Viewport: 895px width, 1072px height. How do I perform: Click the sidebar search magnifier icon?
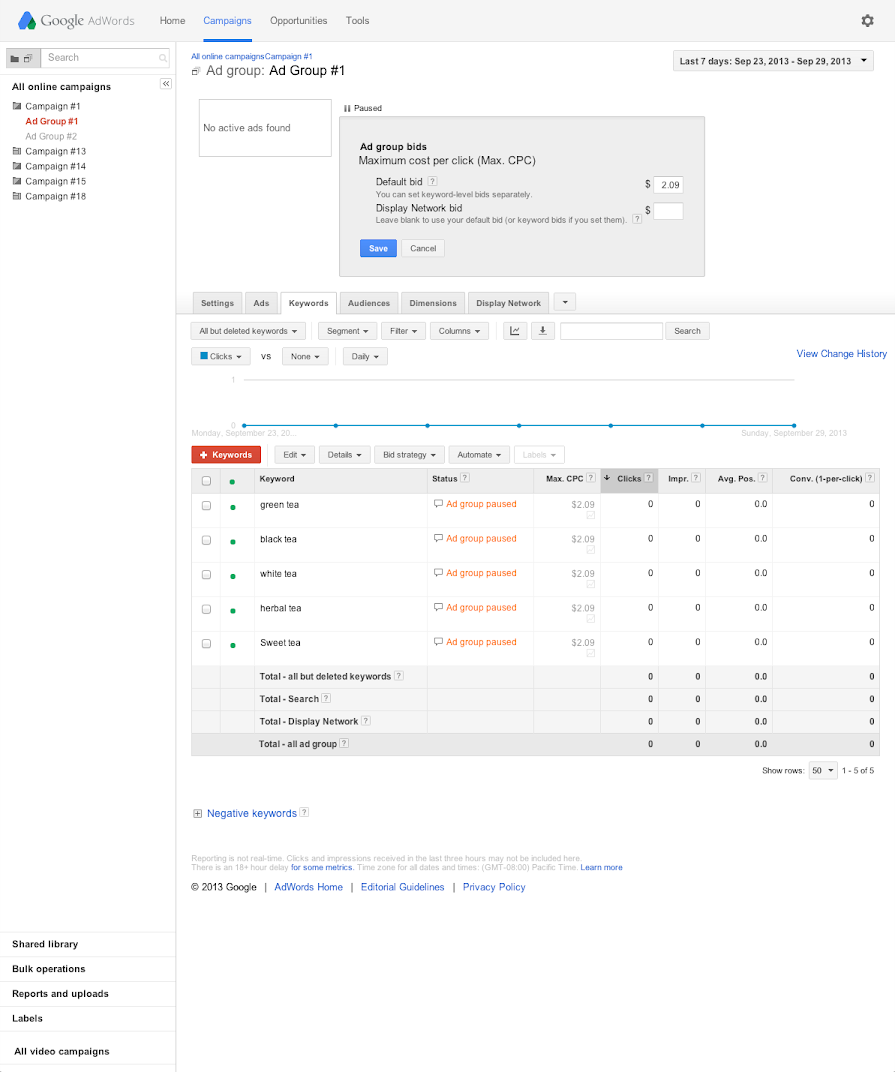163,58
